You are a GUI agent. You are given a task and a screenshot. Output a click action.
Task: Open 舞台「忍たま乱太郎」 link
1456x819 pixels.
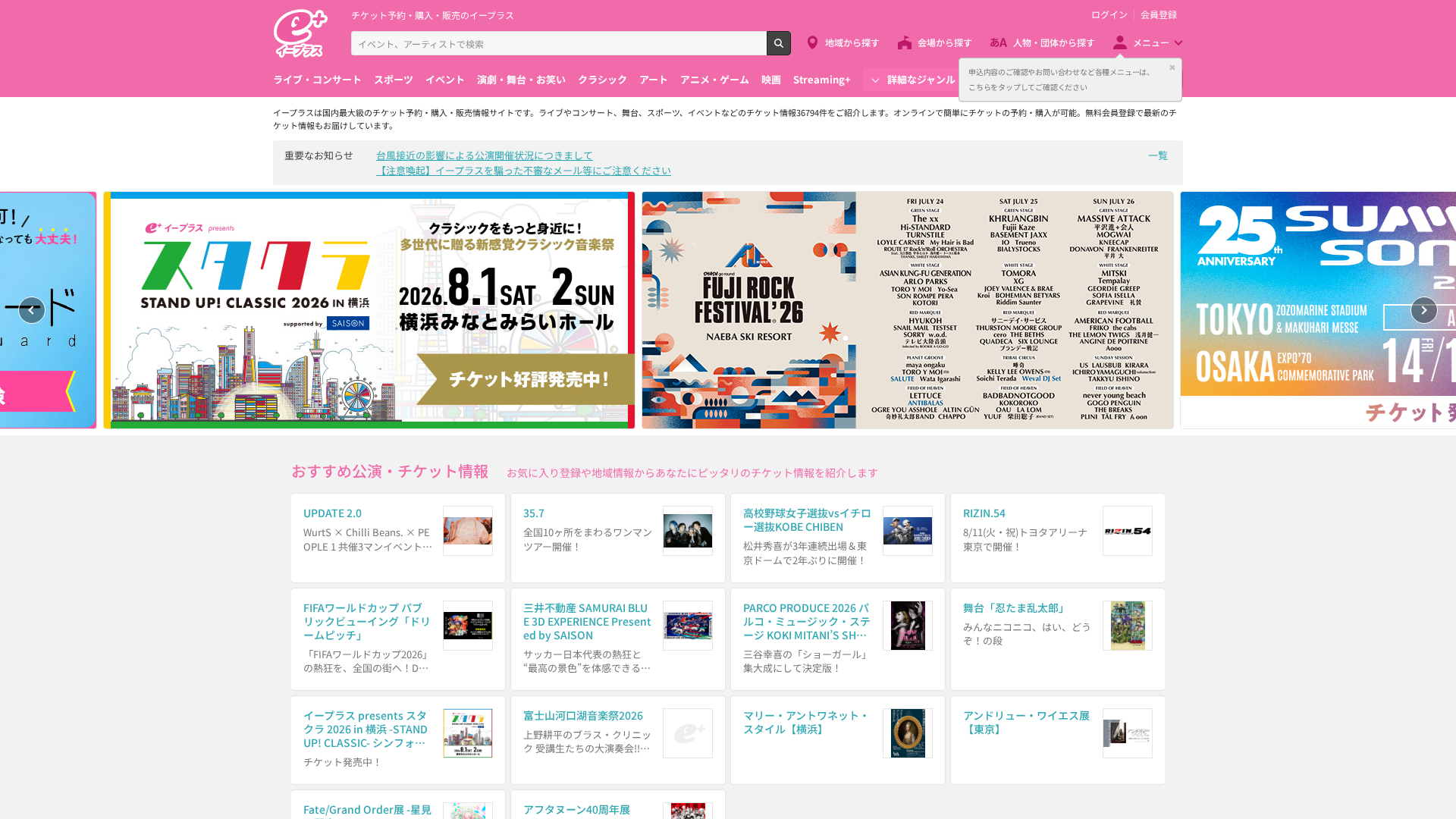(x=1015, y=608)
